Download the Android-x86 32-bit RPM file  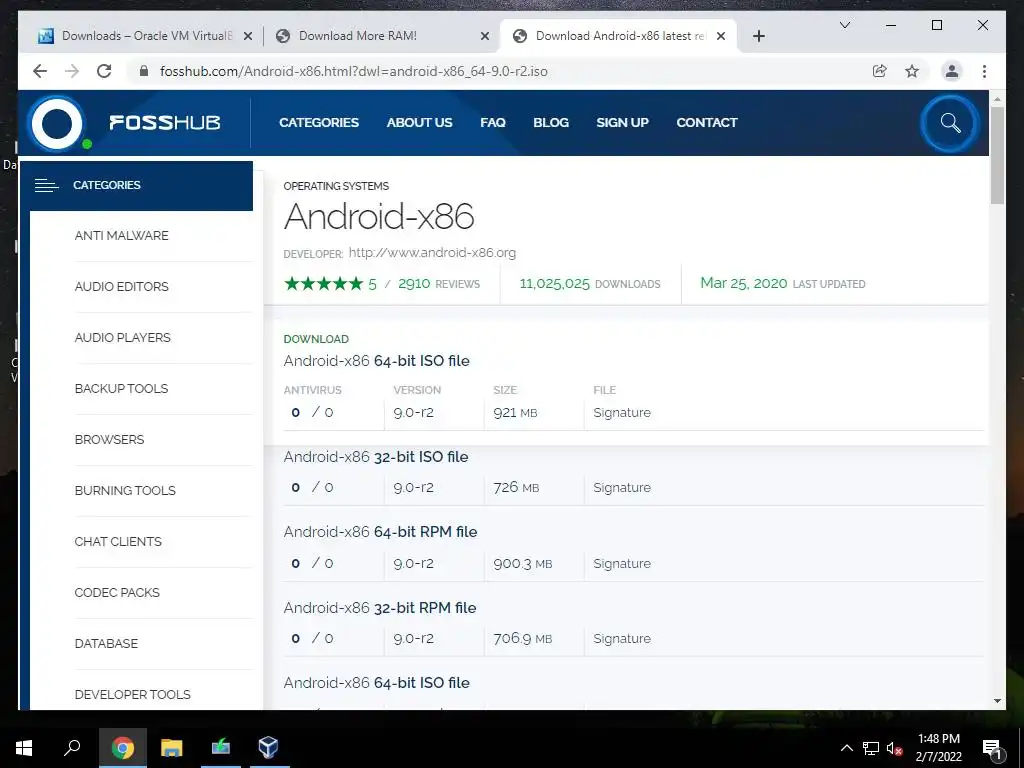coord(379,607)
